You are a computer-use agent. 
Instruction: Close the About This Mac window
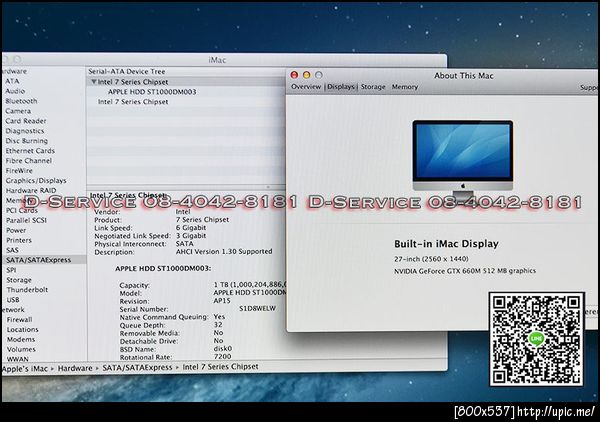pyautogui.click(x=294, y=75)
